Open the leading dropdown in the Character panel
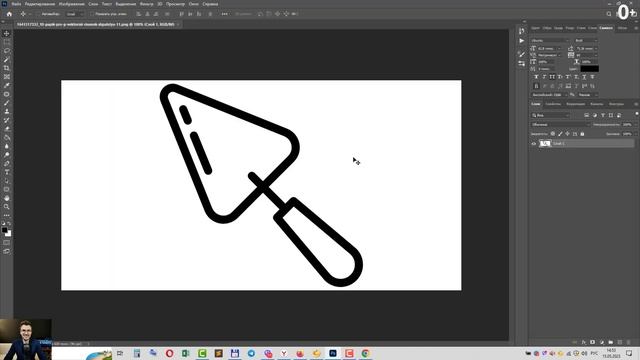640x360 pixels. click(587, 49)
